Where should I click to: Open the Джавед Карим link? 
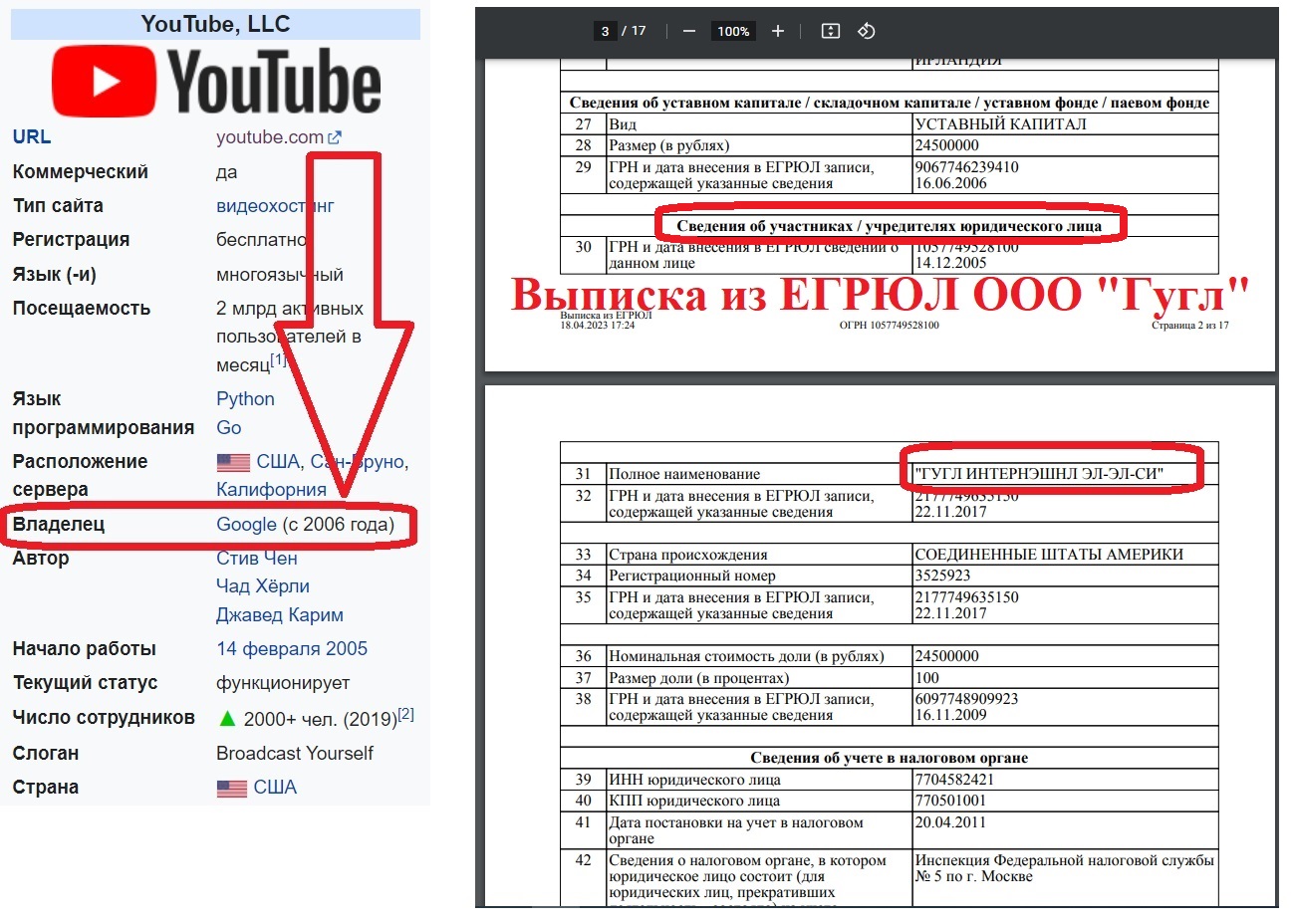280,615
